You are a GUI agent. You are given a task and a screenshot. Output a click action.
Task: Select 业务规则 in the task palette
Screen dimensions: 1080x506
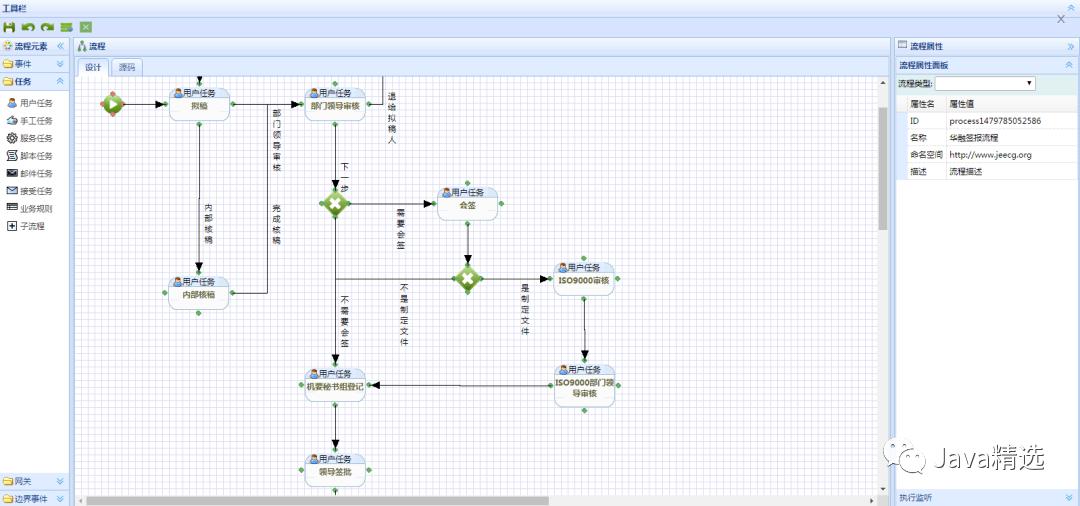pos(30,209)
